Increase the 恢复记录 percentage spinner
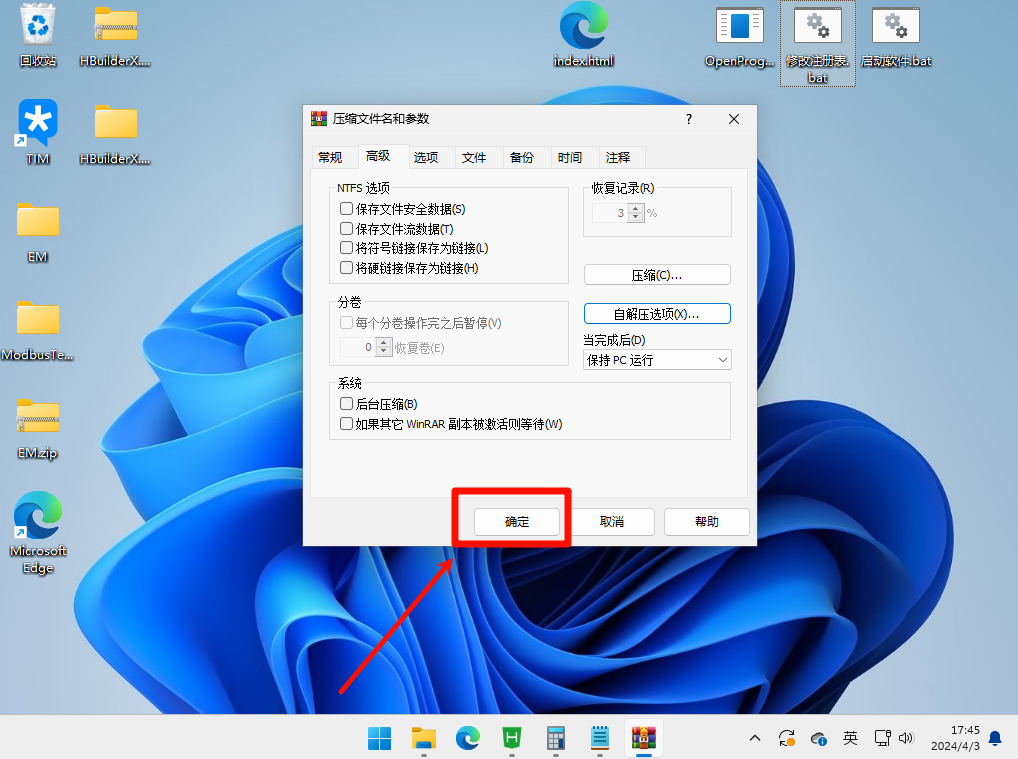 [636, 208]
